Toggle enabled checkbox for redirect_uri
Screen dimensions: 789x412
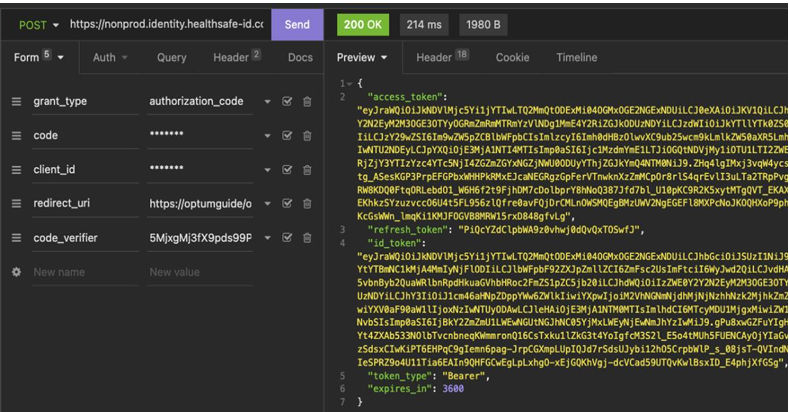pyautogui.click(x=287, y=204)
